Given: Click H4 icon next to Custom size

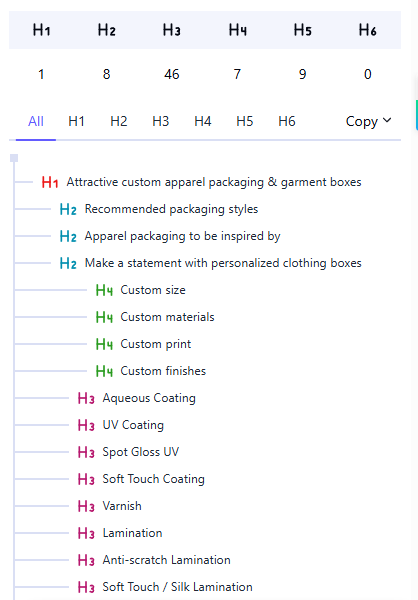Looking at the screenshot, I should [x=104, y=290].
